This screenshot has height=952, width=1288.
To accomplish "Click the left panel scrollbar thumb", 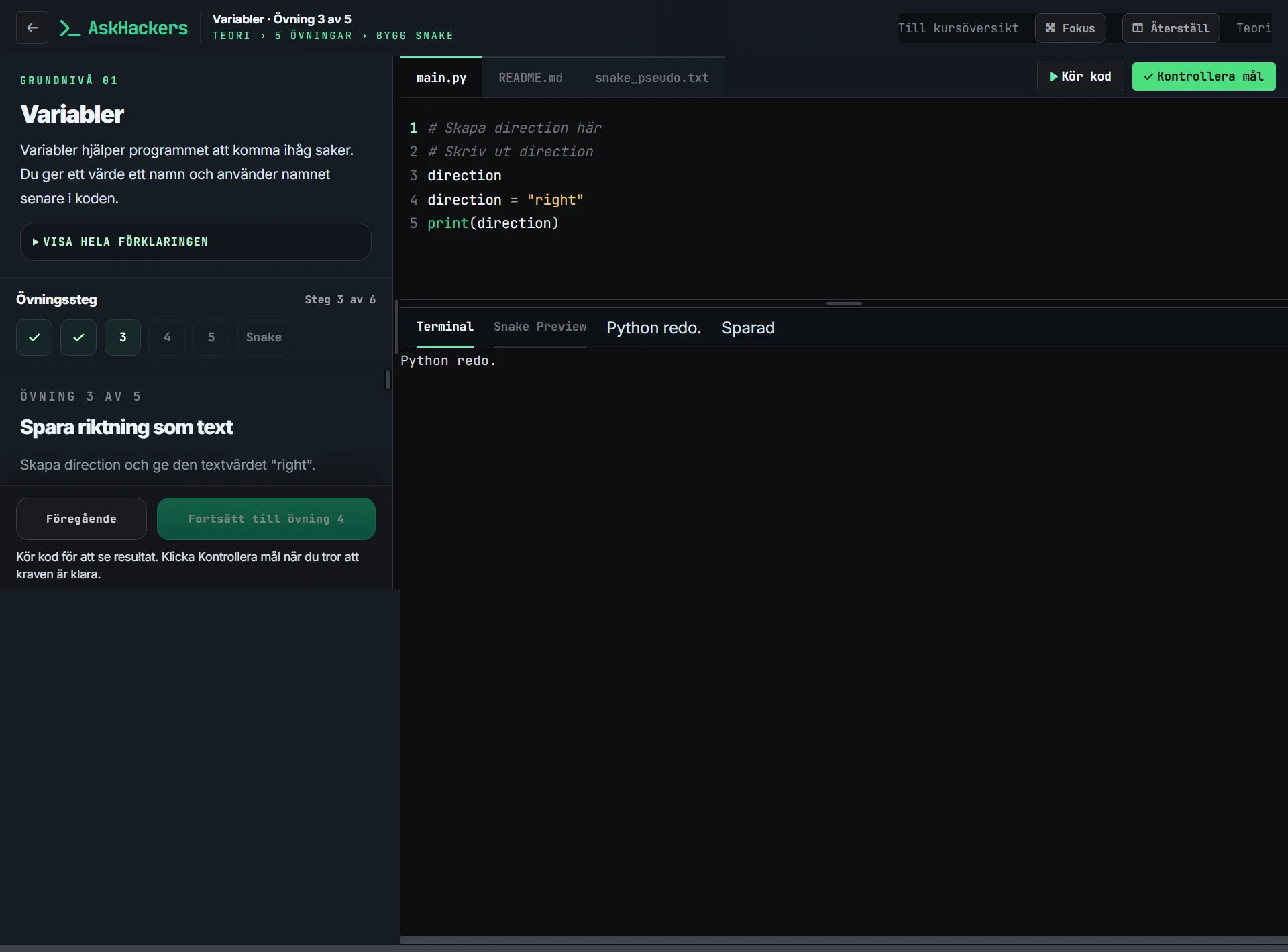I will [388, 380].
